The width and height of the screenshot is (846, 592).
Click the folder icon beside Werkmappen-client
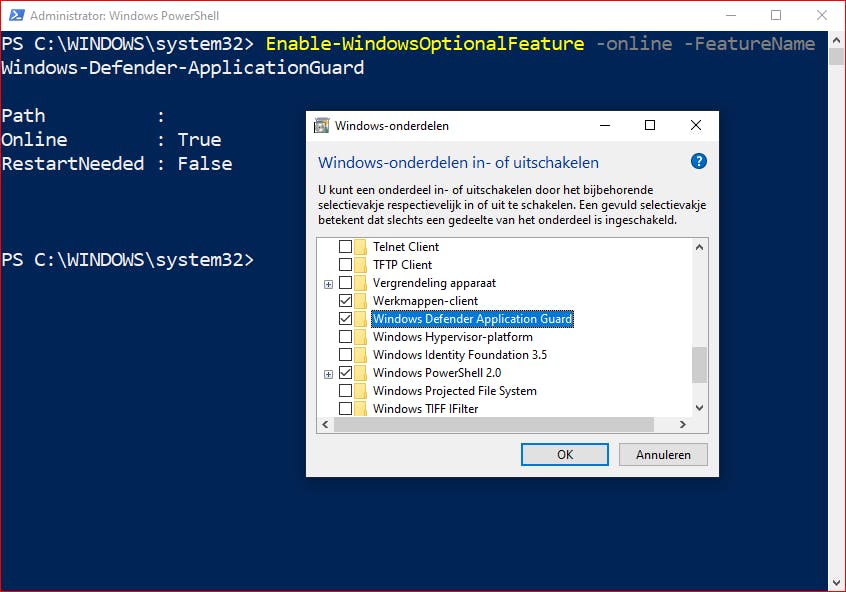coord(360,301)
